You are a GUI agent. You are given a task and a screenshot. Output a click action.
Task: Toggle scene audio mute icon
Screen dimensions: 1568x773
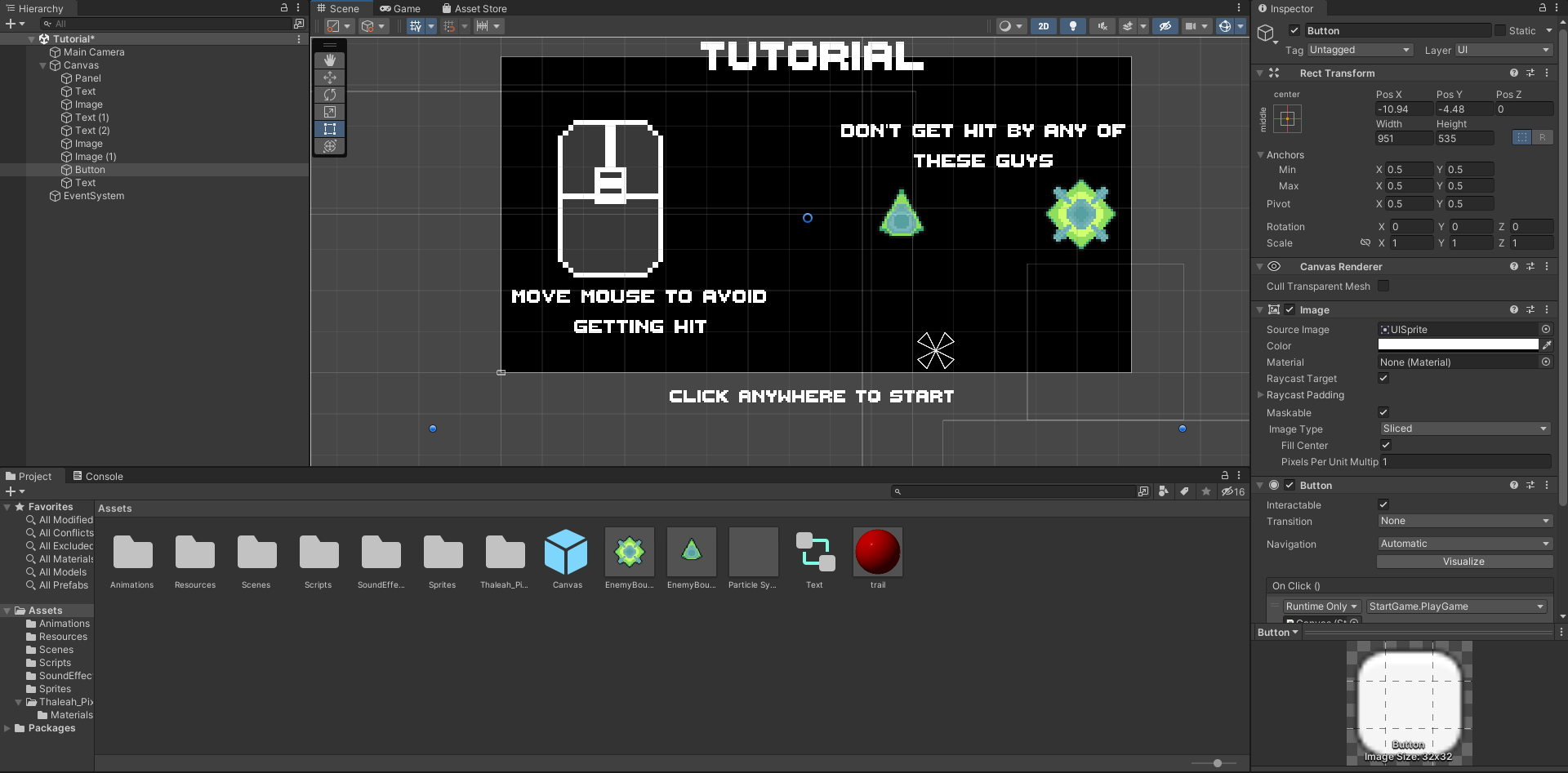click(x=1102, y=26)
